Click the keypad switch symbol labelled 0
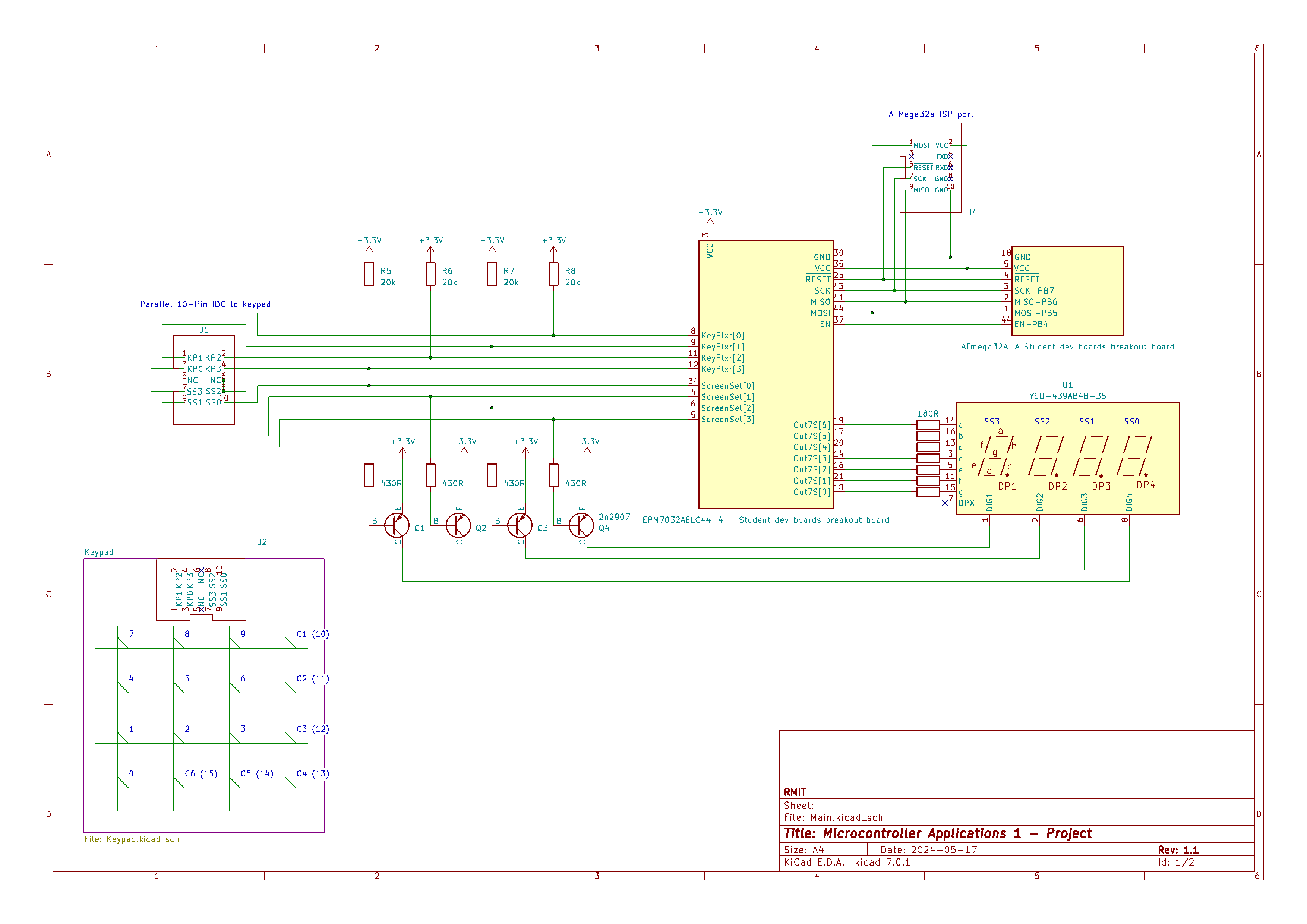 click(122, 782)
